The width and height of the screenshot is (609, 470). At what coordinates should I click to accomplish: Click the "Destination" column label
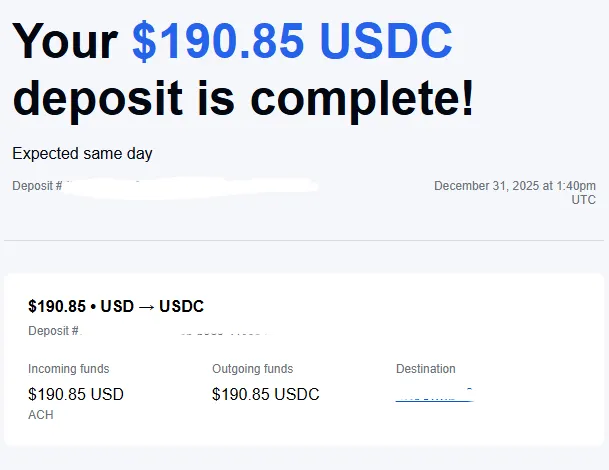pyautogui.click(x=425, y=369)
